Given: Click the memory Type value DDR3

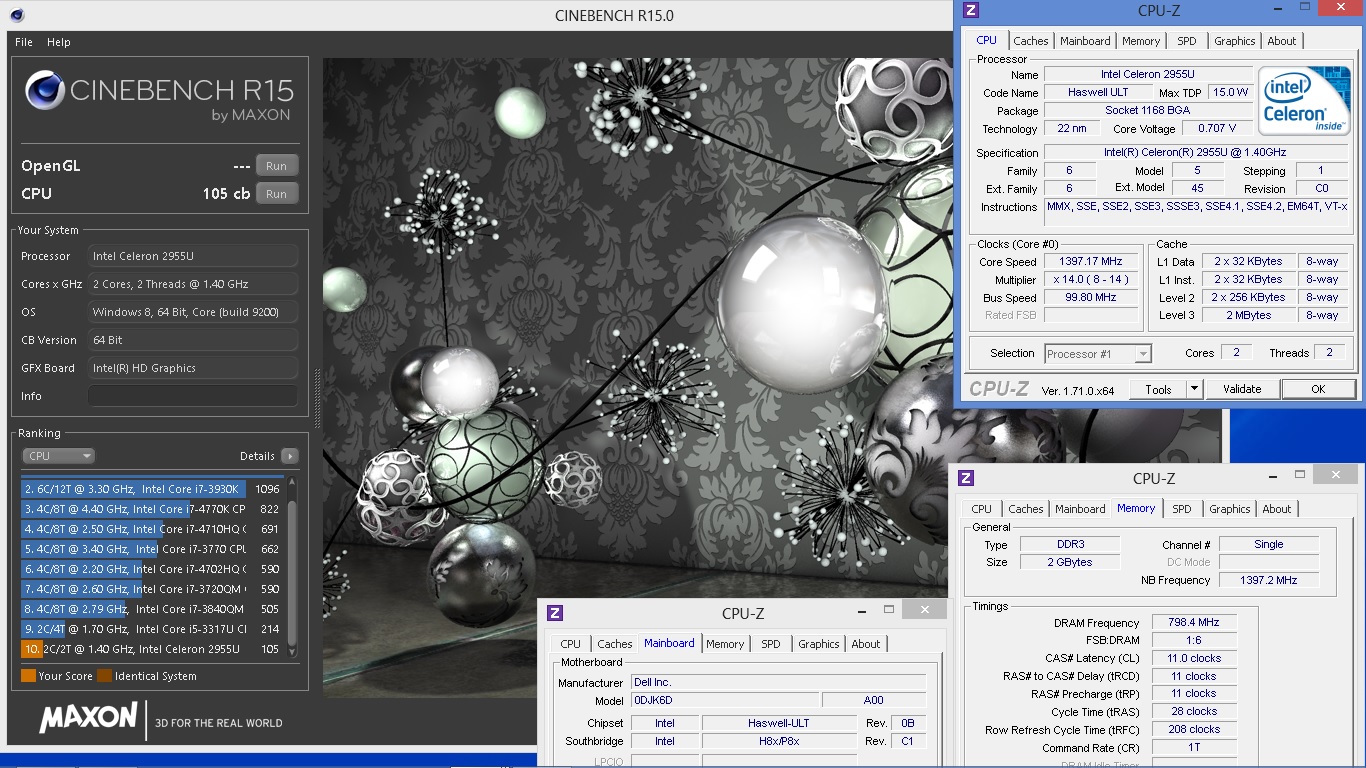Looking at the screenshot, I should 1069,545.
